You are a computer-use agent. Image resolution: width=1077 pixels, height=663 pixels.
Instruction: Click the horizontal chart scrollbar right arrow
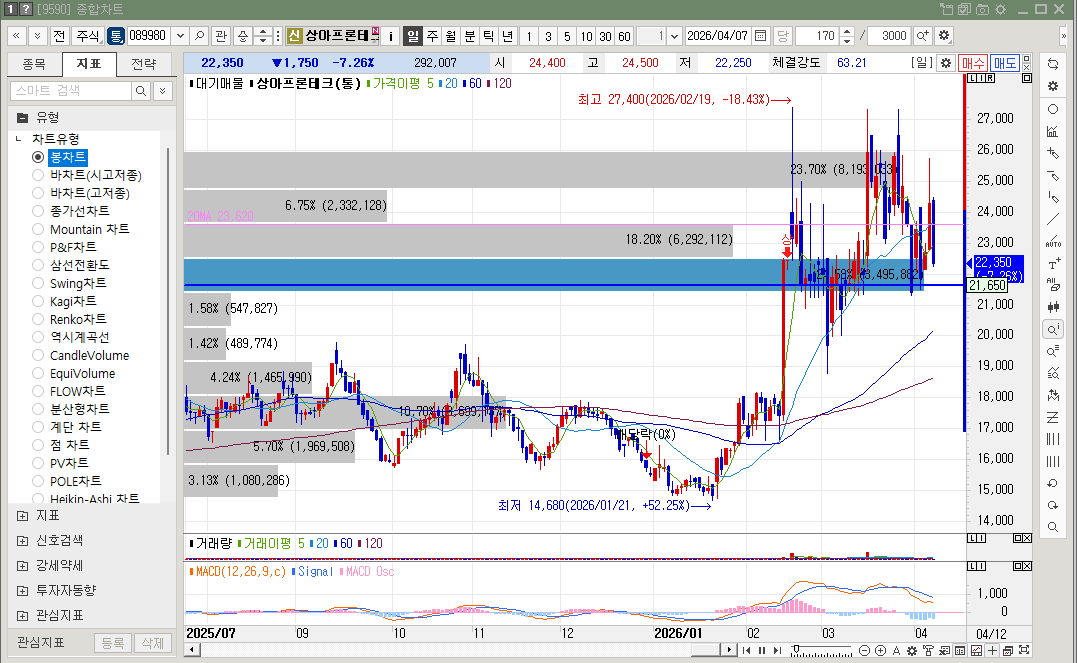pyautogui.click(x=729, y=650)
